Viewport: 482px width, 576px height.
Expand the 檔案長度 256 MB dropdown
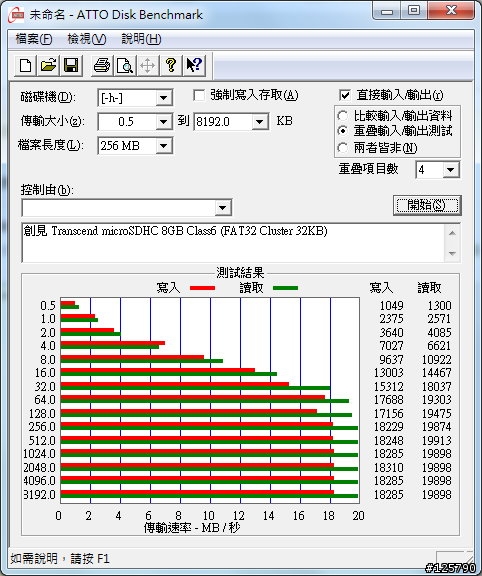[x=163, y=146]
